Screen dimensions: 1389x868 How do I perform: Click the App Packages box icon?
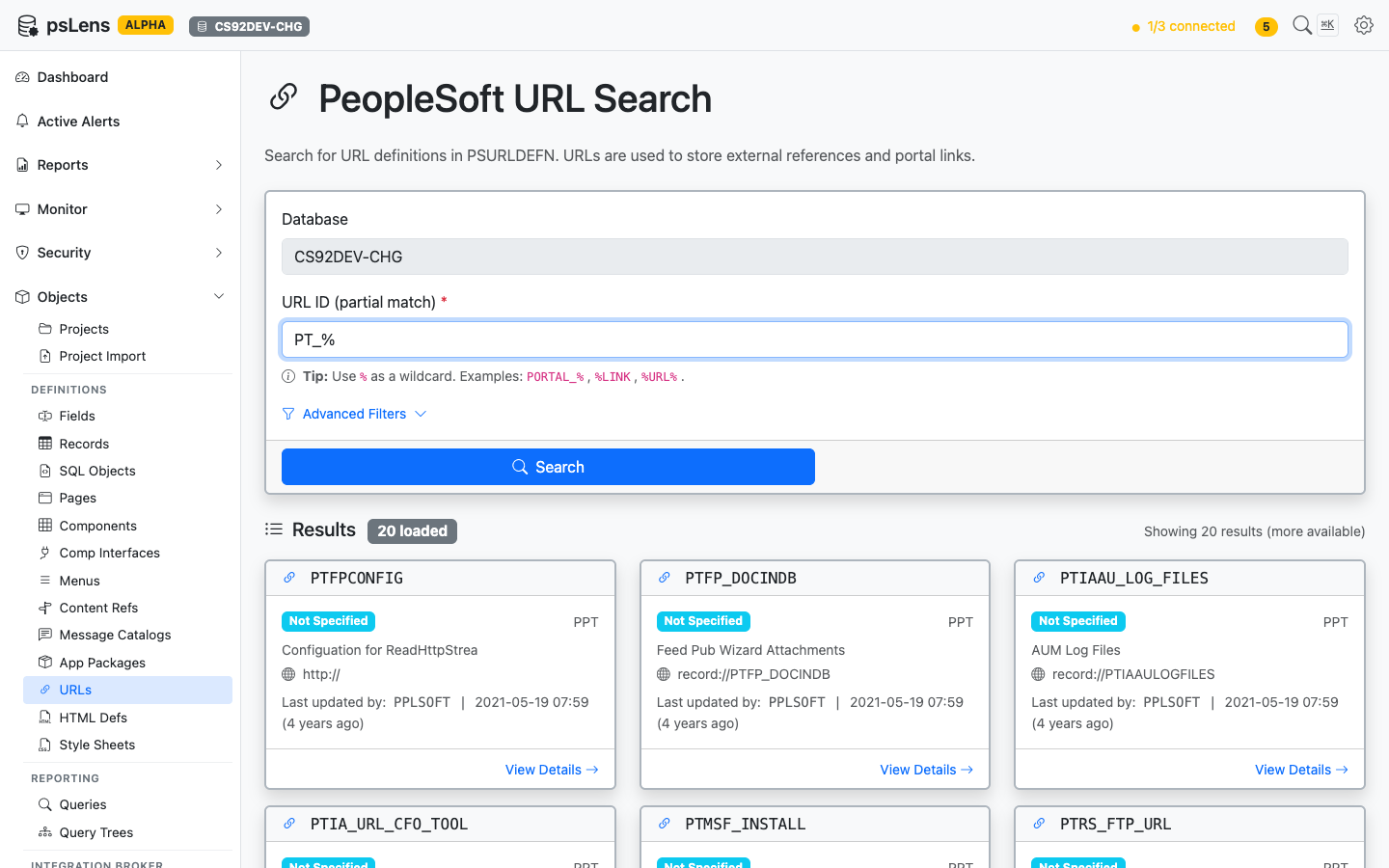[44, 663]
